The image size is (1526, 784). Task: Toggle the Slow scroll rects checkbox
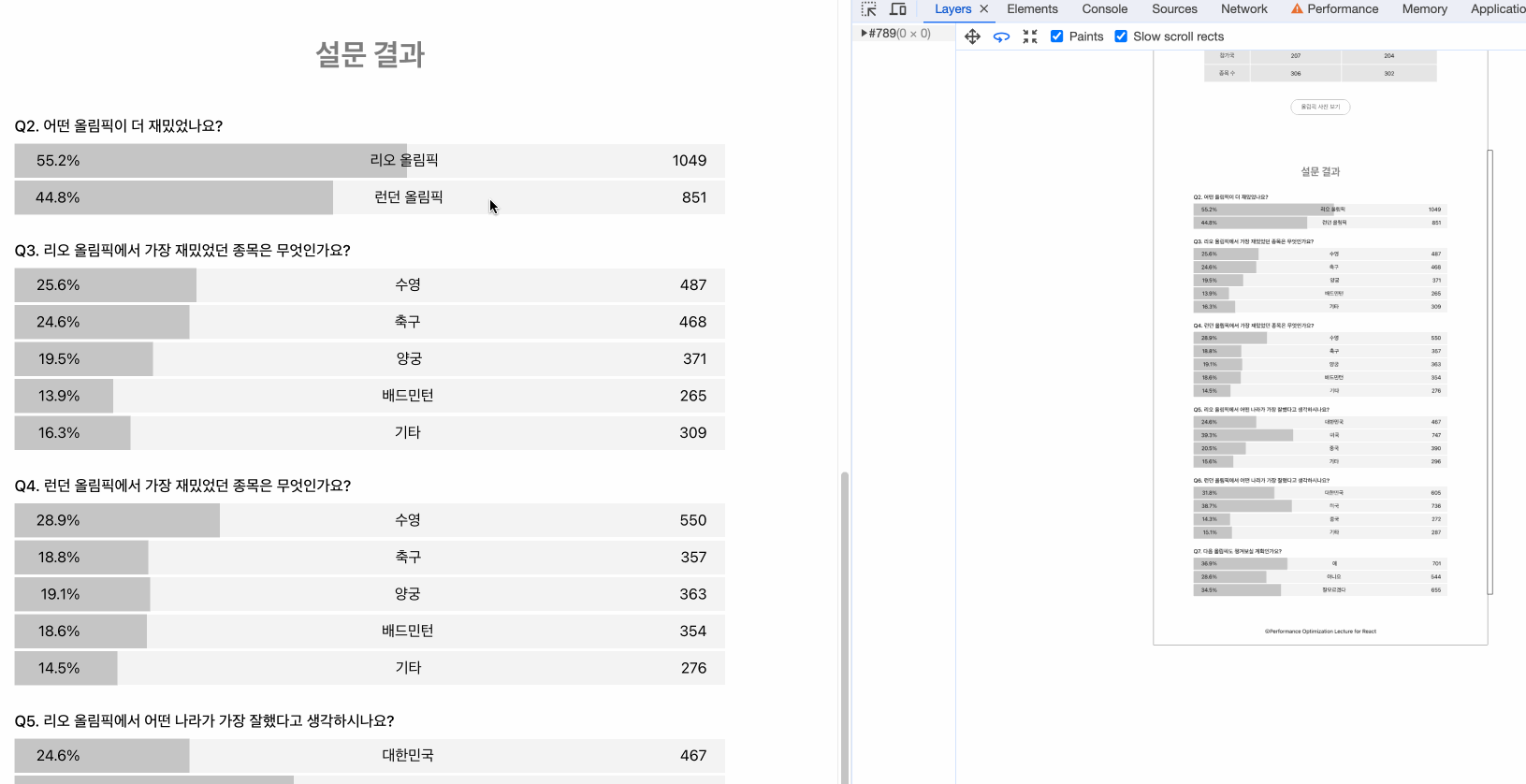tap(1121, 36)
